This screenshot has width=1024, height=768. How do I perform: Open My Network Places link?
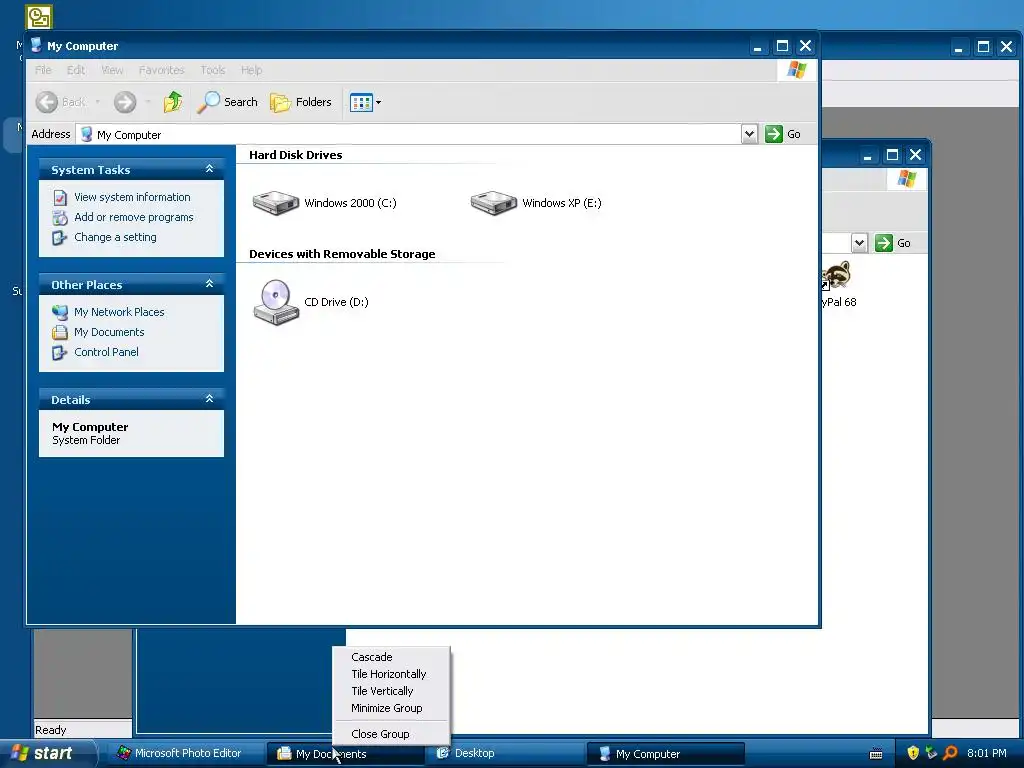coord(119,312)
